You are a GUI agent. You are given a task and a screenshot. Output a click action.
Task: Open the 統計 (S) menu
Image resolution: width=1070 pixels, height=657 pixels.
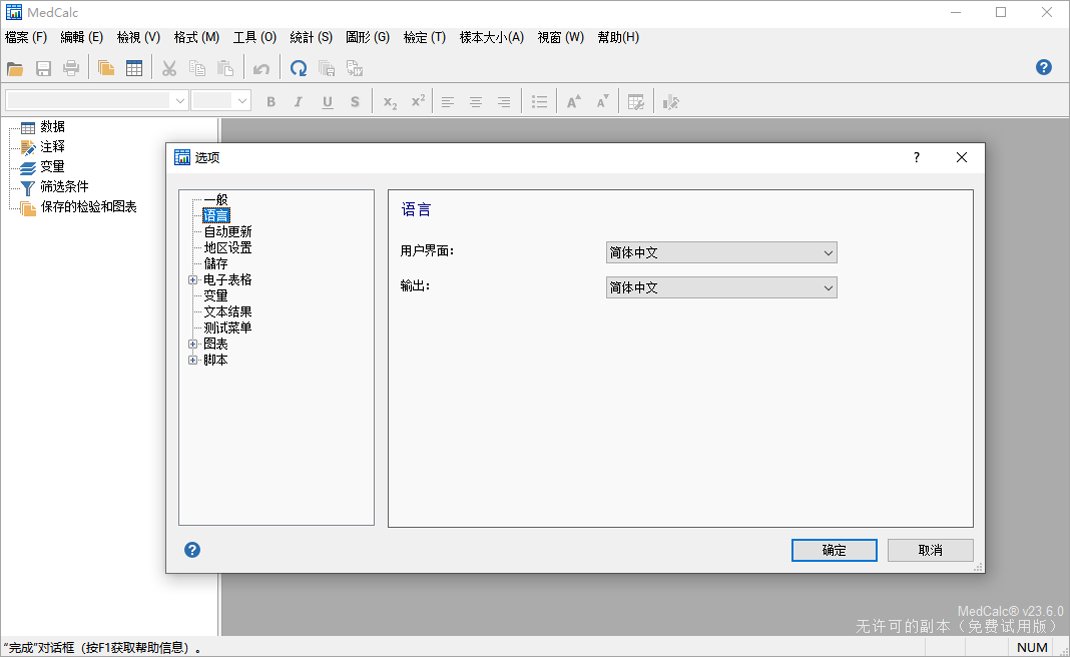tap(311, 38)
